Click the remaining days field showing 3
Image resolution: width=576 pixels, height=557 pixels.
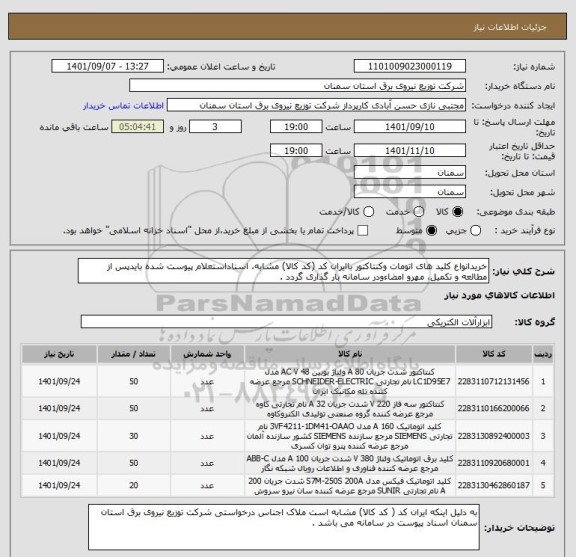click(215, 127)
